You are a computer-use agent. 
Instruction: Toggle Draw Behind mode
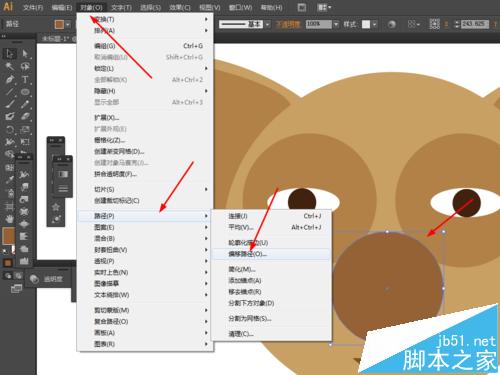click(18, 276)
